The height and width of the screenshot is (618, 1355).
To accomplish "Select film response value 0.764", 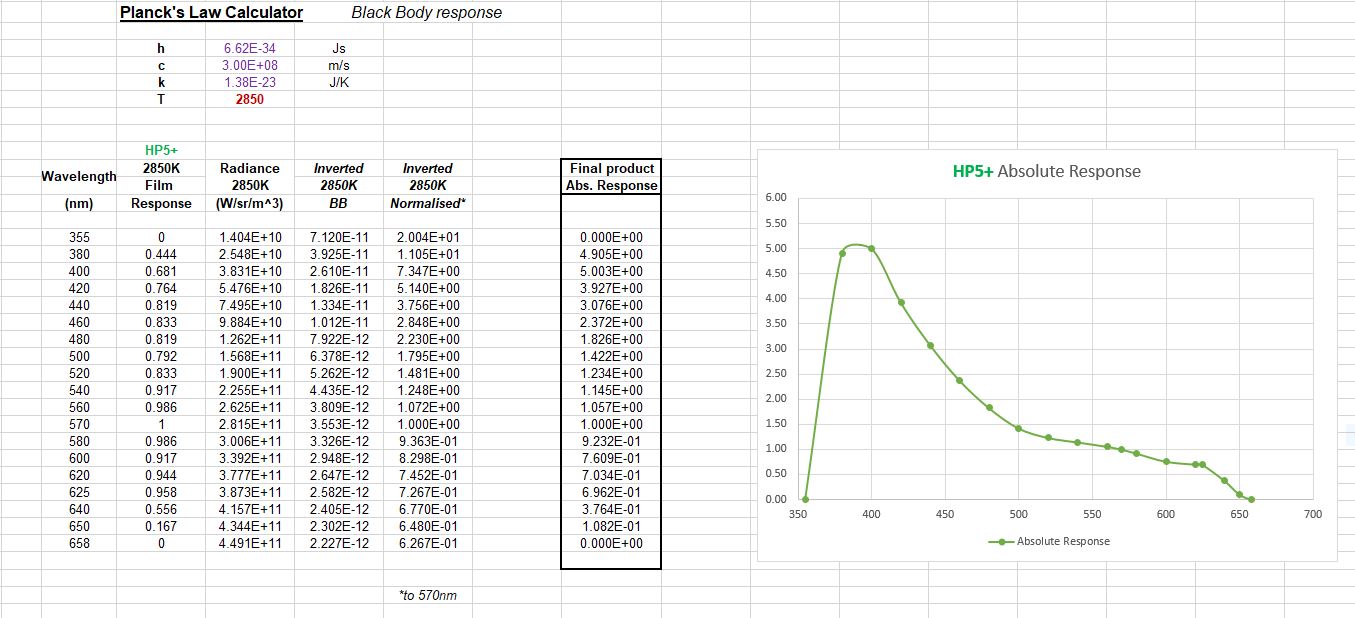I will click(161, 288).
